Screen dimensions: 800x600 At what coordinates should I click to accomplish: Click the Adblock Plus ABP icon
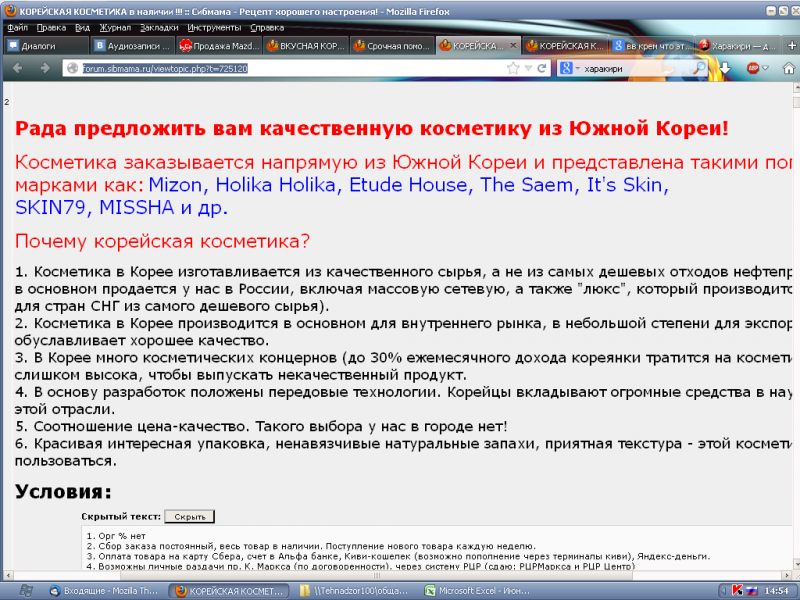click(x=753, y=68)
